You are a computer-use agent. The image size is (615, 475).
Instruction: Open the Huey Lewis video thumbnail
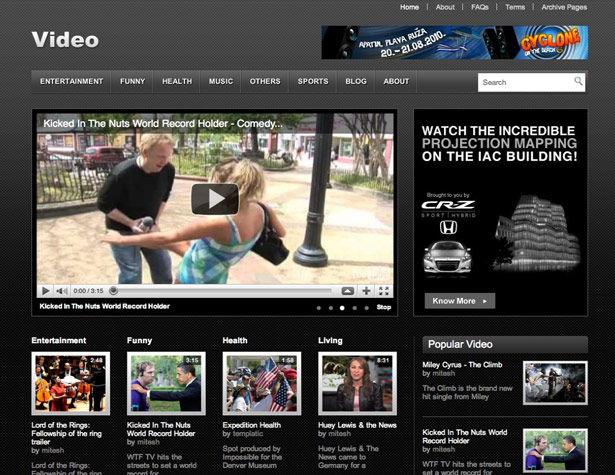(x=357, y=383)
